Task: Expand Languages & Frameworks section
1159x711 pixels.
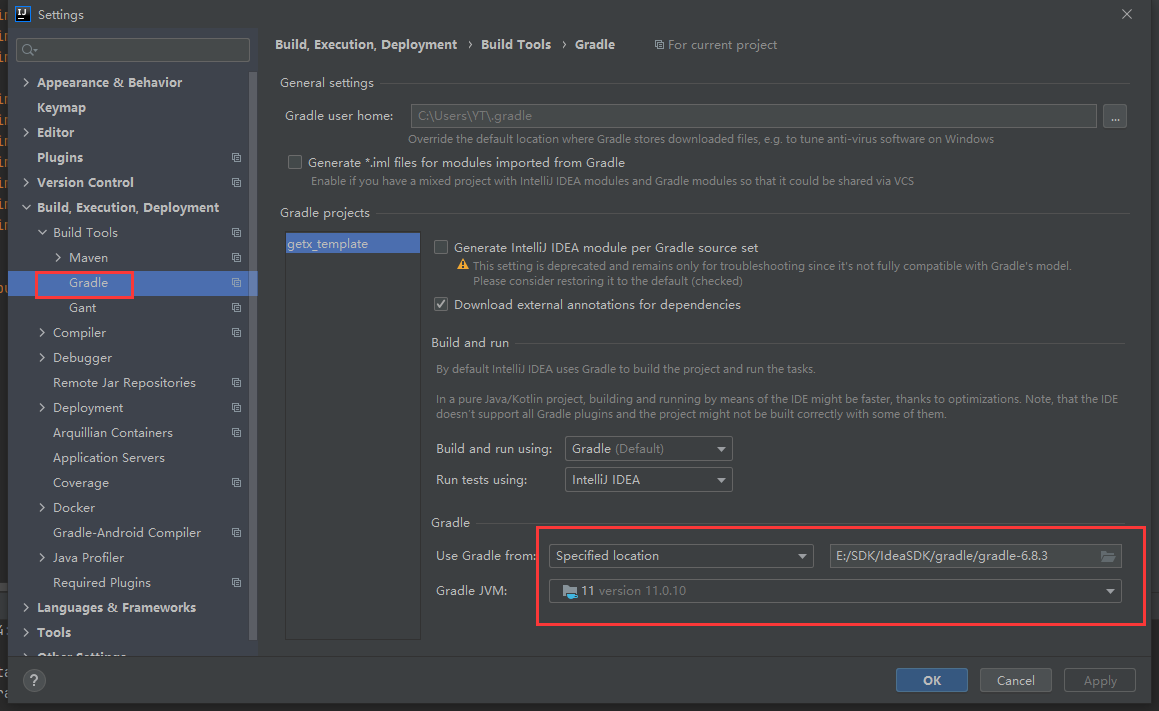Action: click(x=27, y=608)
